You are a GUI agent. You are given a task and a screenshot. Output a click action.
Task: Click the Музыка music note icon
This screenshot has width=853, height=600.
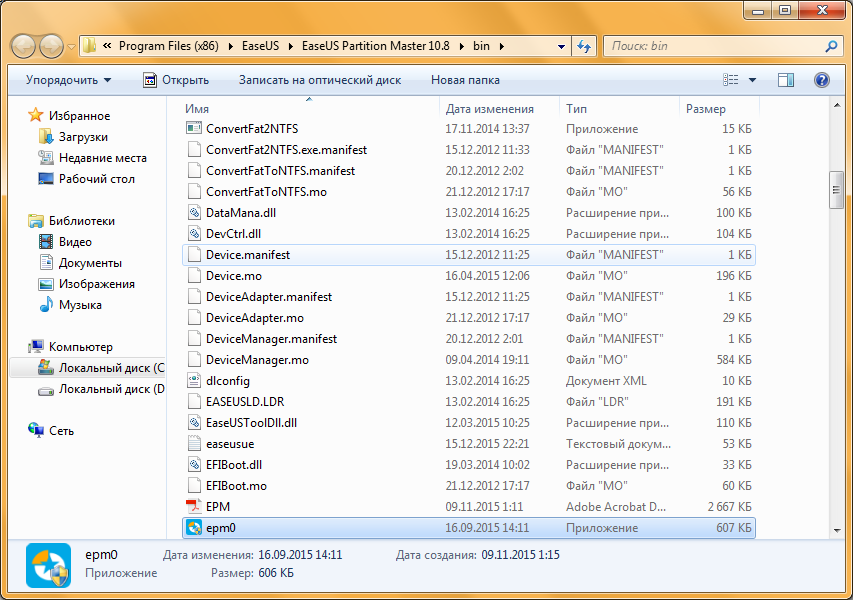tap(46, 305)
